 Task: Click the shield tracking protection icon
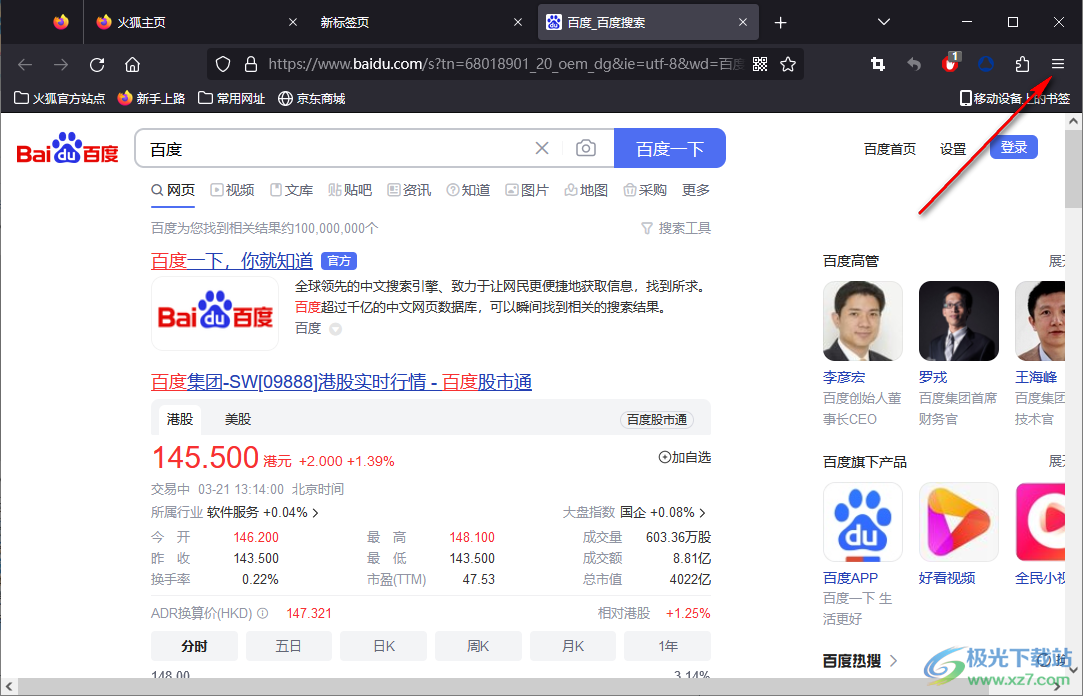[223, 64]
